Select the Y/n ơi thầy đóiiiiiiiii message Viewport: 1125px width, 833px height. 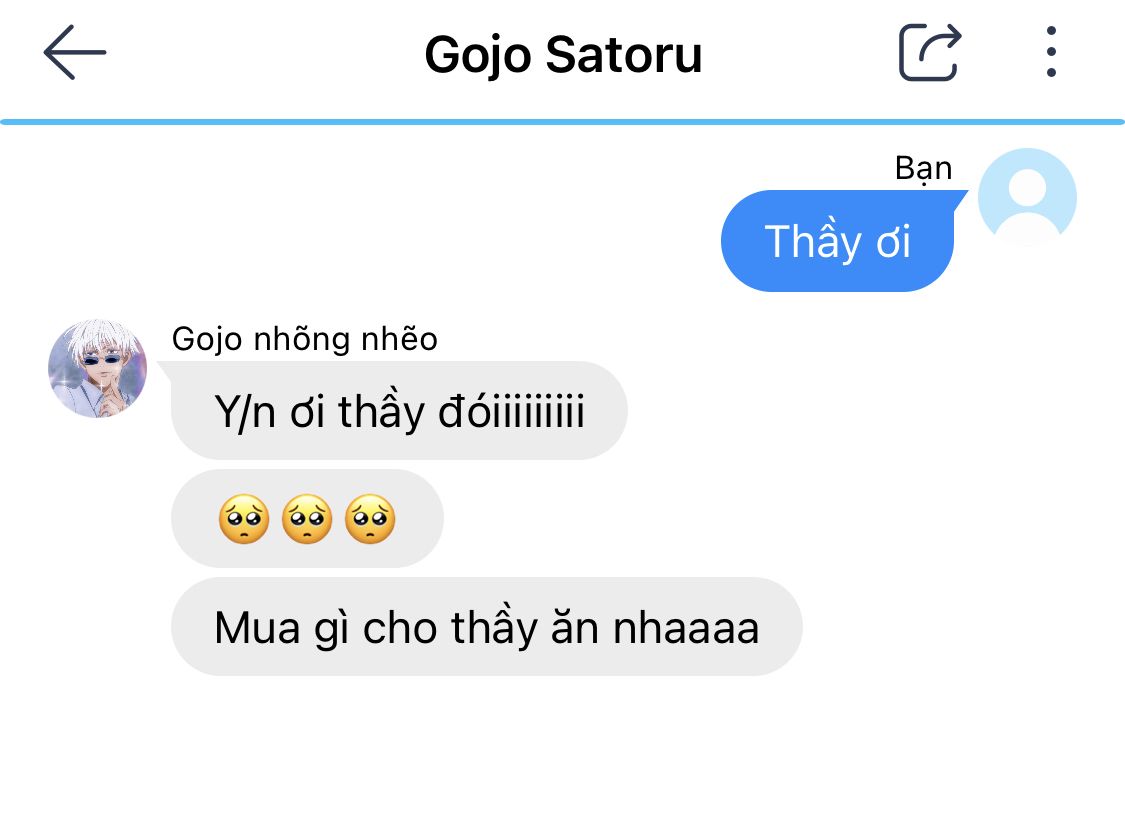[399, 411]
